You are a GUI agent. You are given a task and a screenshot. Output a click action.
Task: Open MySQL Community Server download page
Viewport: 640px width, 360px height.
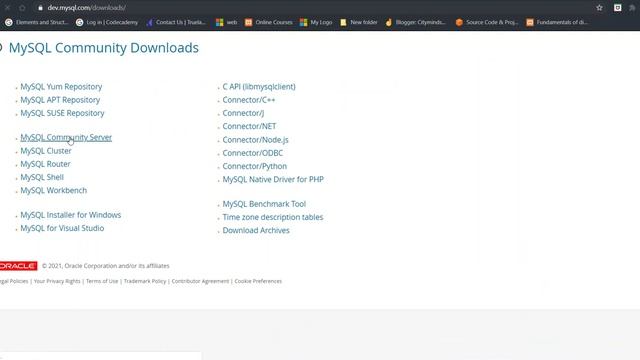(x=66, y=138)
